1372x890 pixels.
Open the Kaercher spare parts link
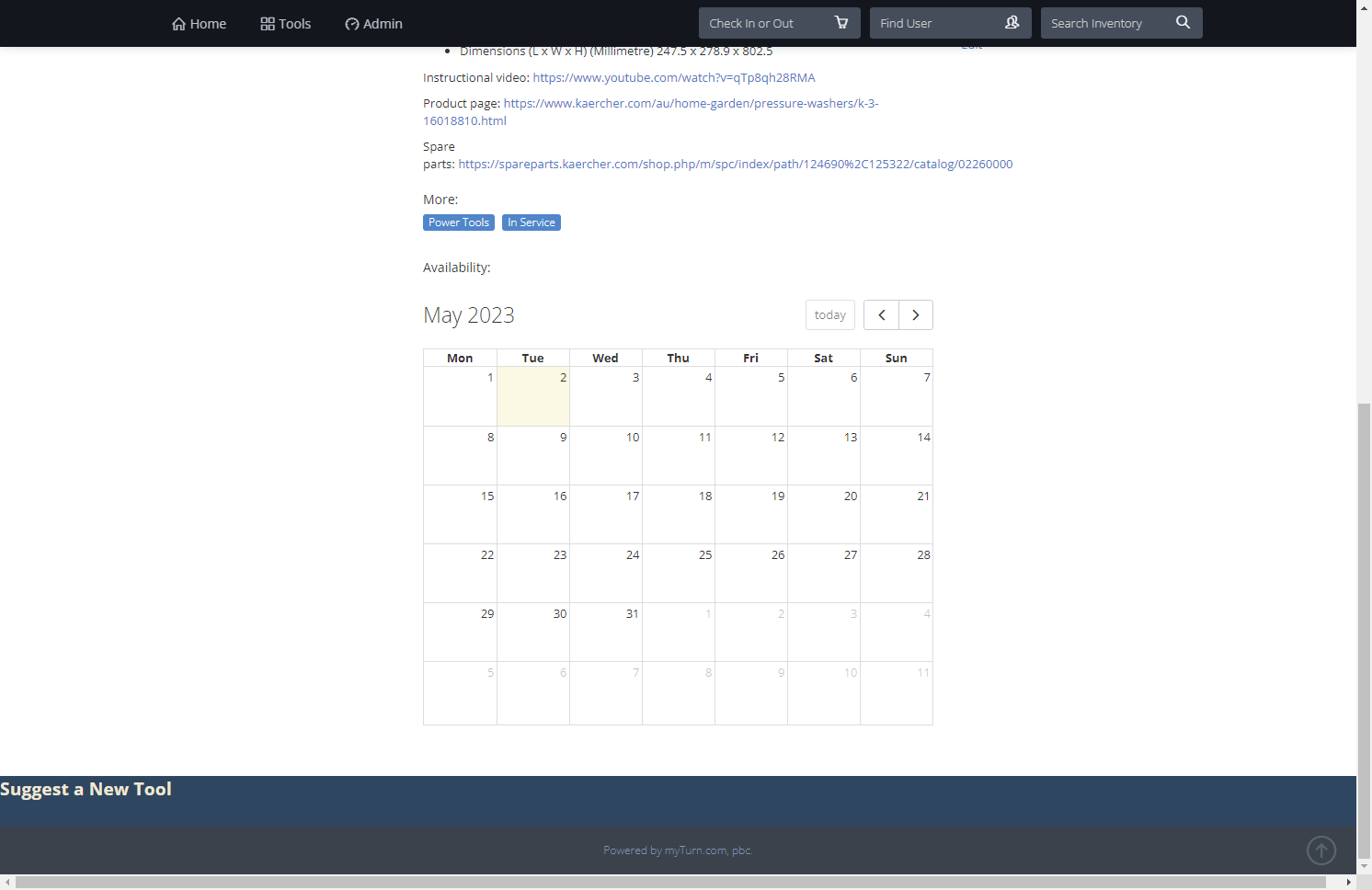(x=736, y=165)
